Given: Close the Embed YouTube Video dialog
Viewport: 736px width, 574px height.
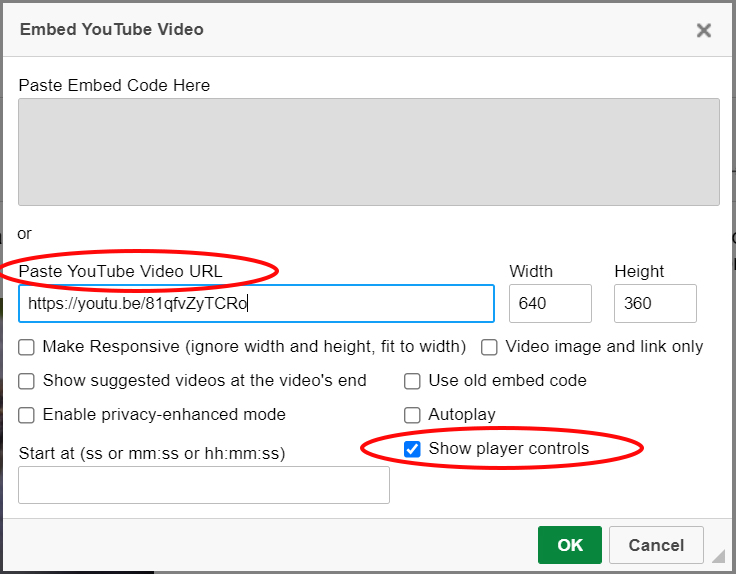Looking at the screenshot, I should [704, 30].
